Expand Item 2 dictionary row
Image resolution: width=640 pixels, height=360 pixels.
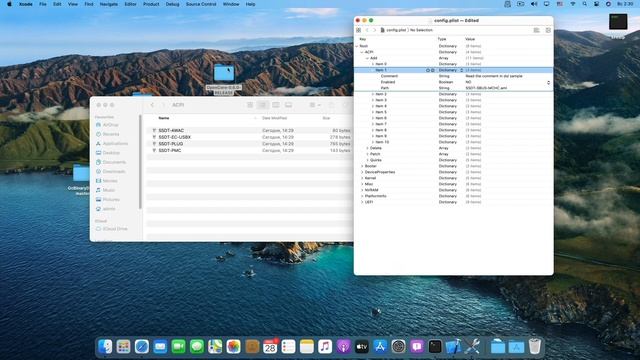coord(373,94)
